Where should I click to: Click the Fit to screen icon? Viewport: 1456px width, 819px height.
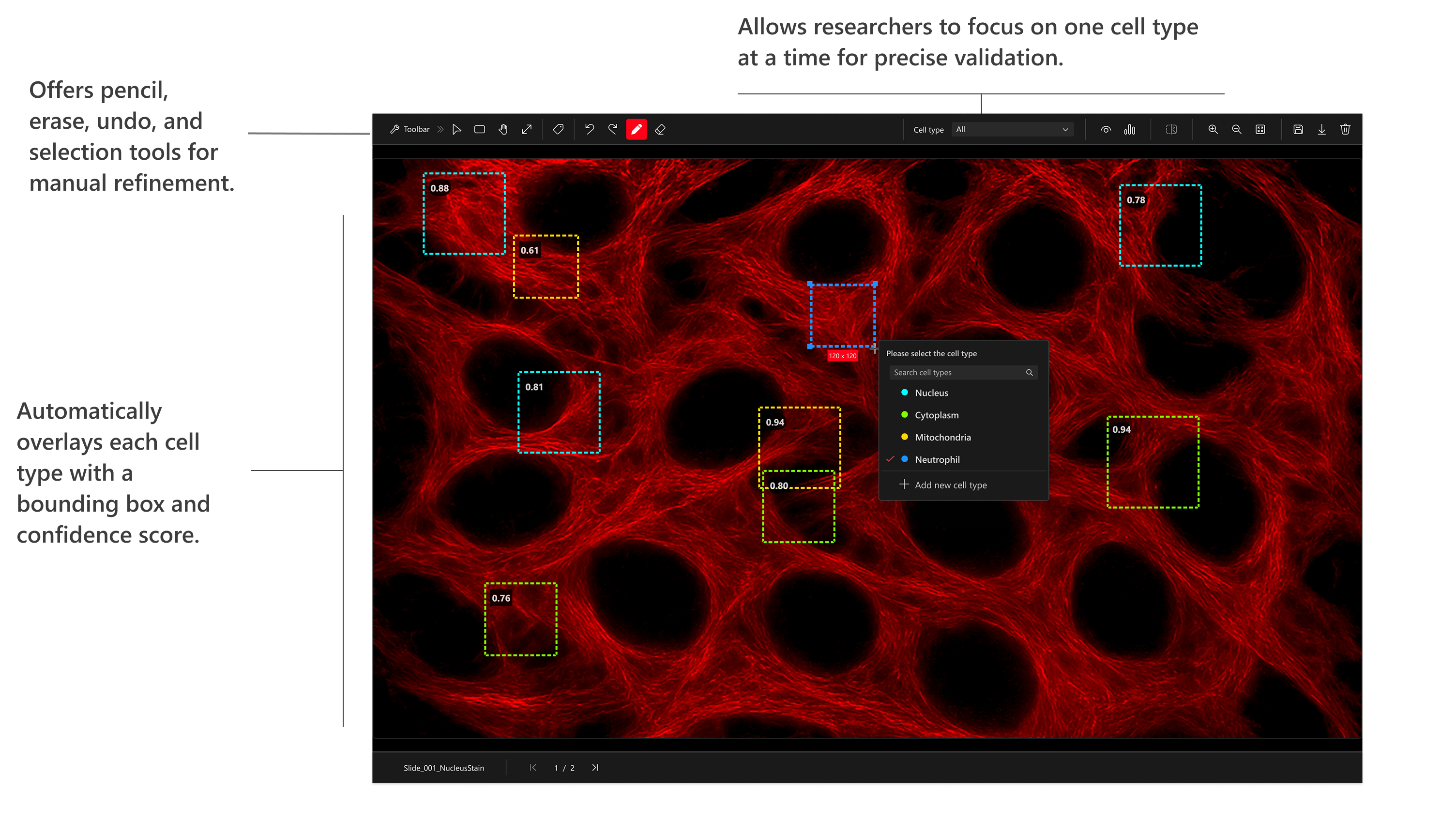(x=1261, y=129)
